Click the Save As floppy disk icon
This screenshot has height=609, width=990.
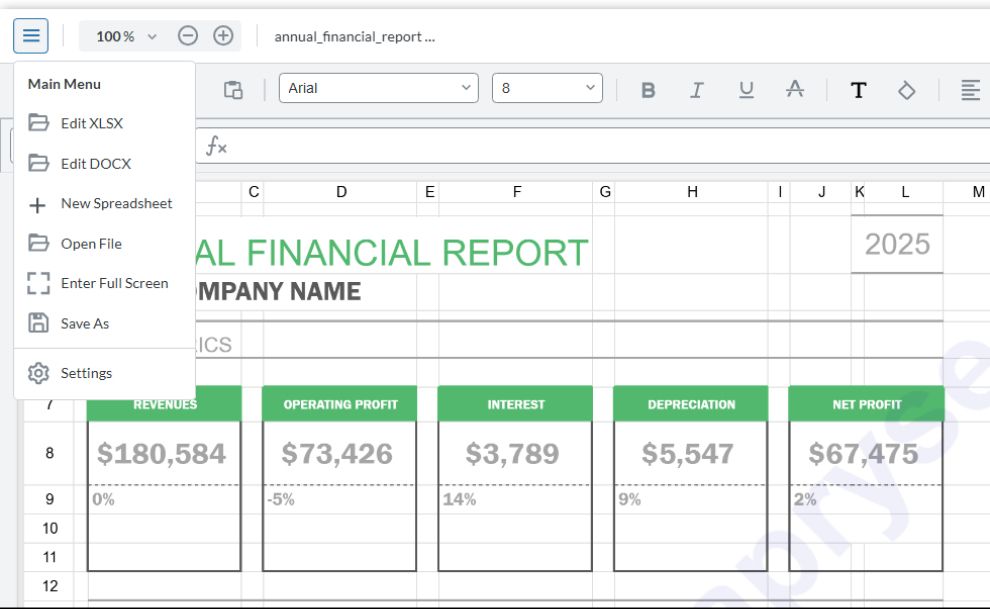click(x=39, y=322)
